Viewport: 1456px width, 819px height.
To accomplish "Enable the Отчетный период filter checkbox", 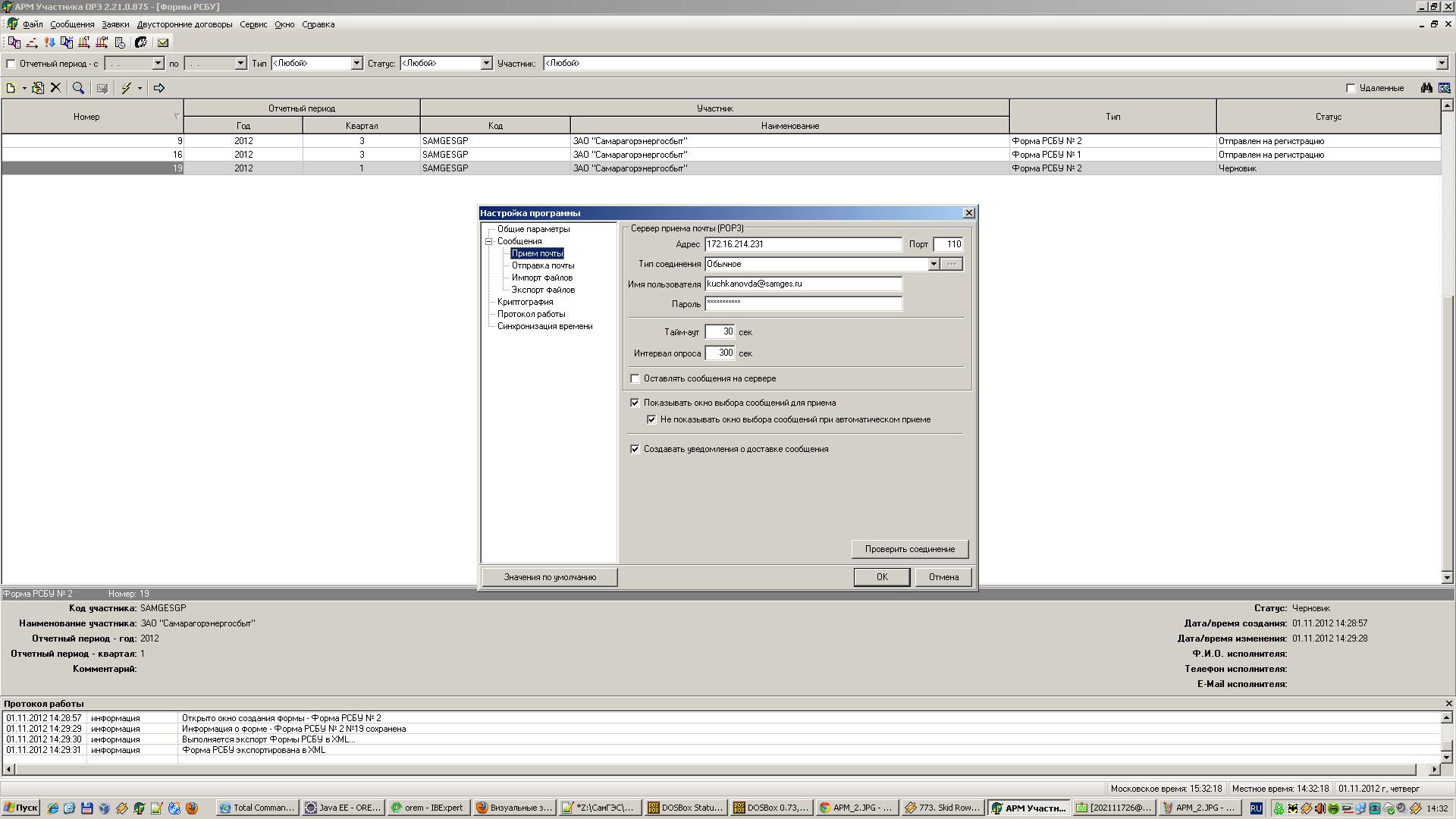I will tap(11, 64).
